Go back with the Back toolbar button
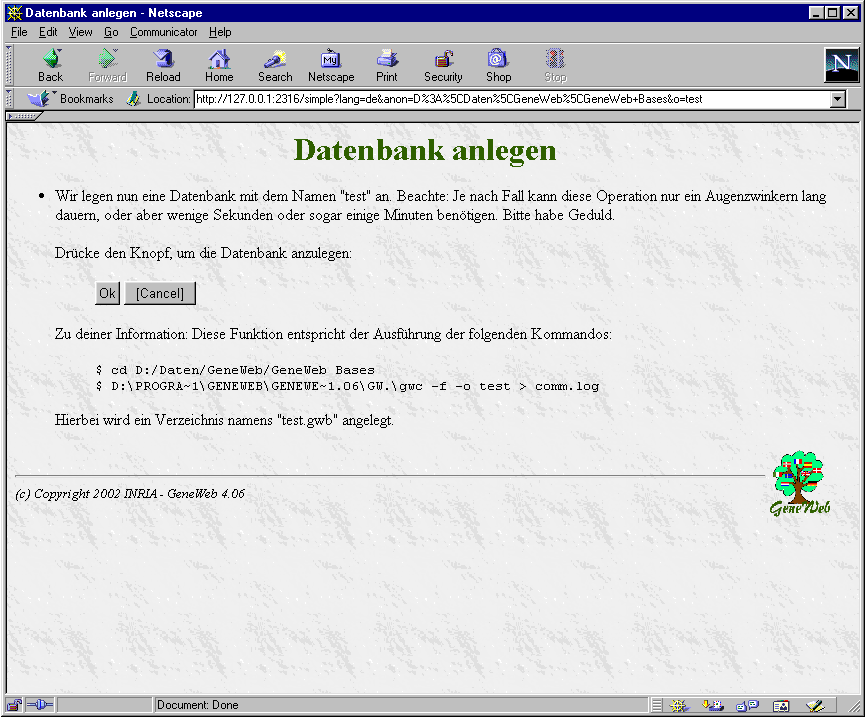Screen dimensions: 868x720 [50, 66]
